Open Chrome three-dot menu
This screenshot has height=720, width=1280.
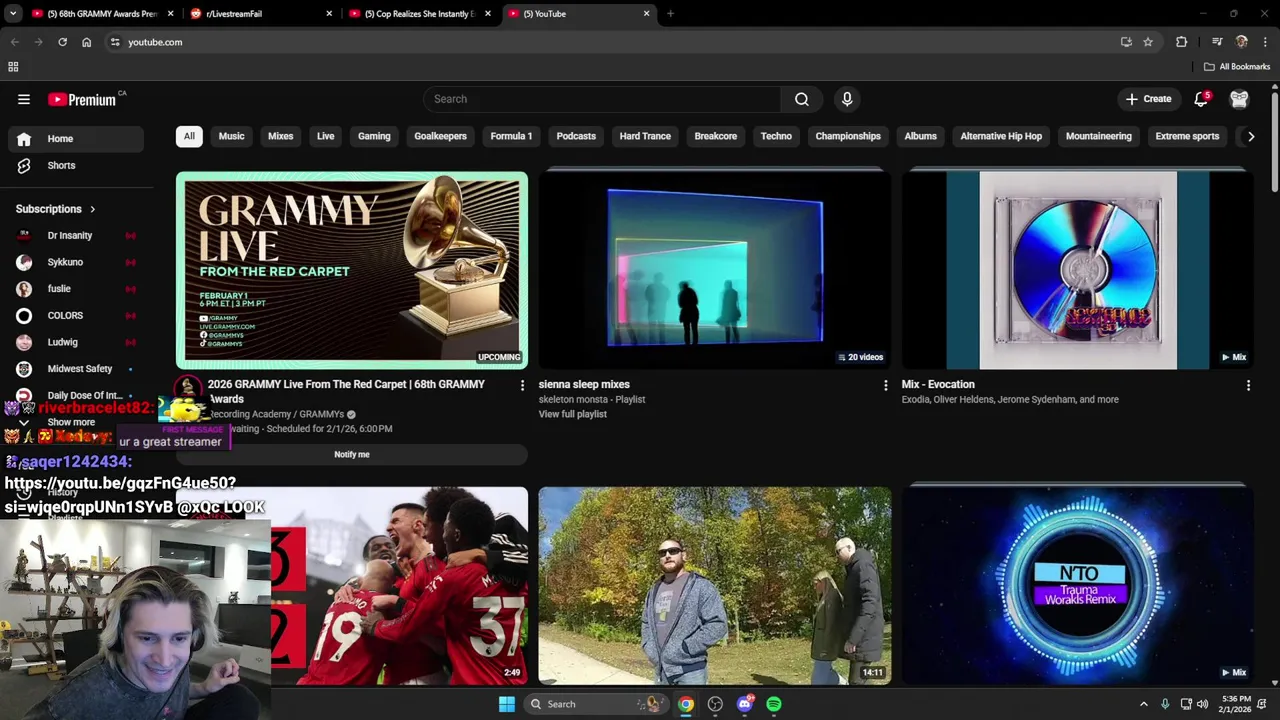point(1265,42)
